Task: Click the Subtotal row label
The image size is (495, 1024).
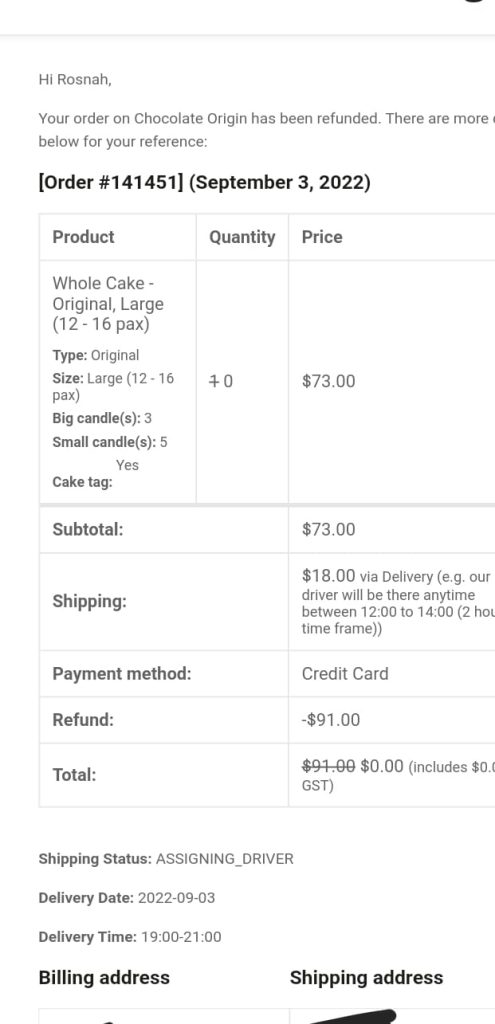Action: [88, 529]
